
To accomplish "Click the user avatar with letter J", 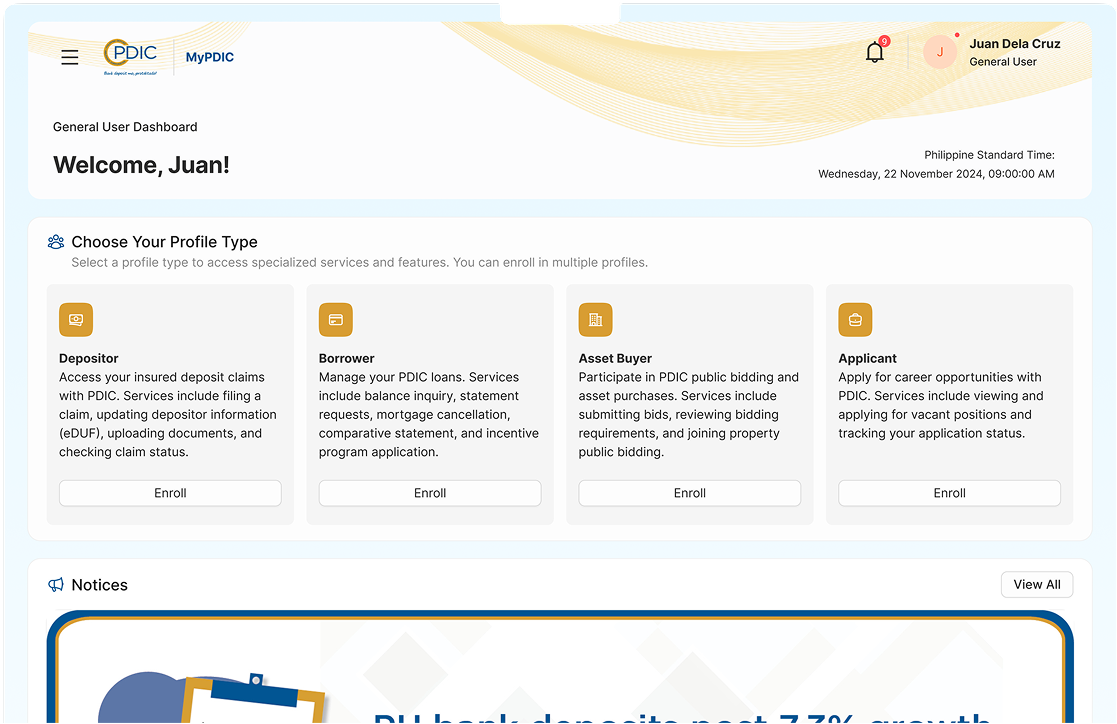I will [940, 52].
